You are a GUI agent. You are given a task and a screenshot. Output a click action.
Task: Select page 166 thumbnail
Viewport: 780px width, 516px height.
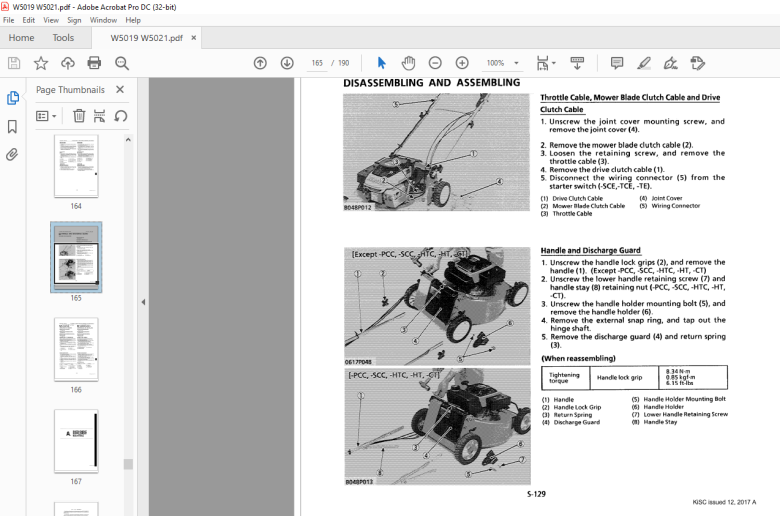point(76,350)
